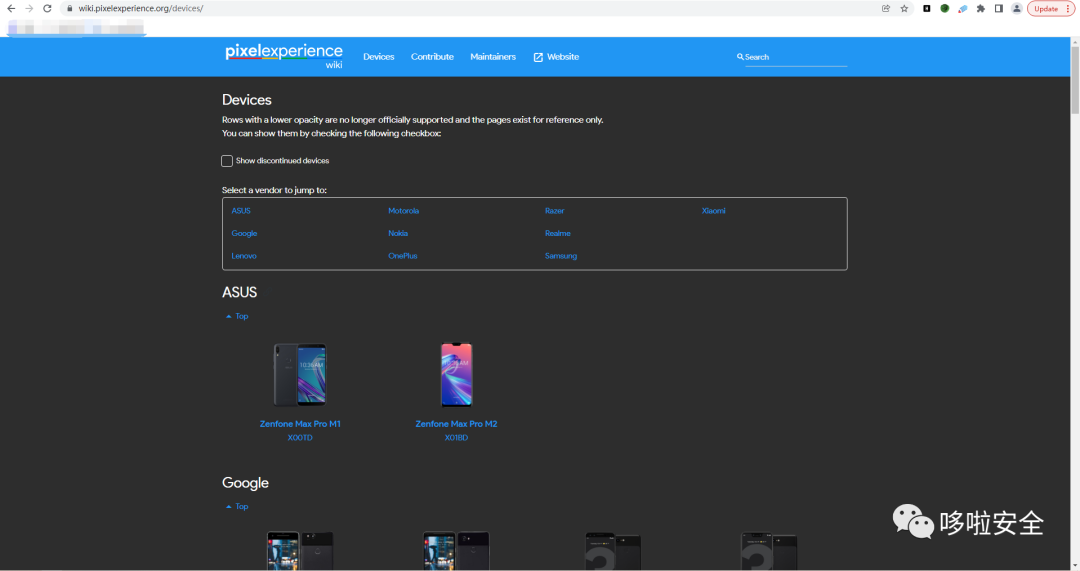Click X01BD codename text
The width and height of the screenshot is (1080, 571).
[x=456, y=437]
